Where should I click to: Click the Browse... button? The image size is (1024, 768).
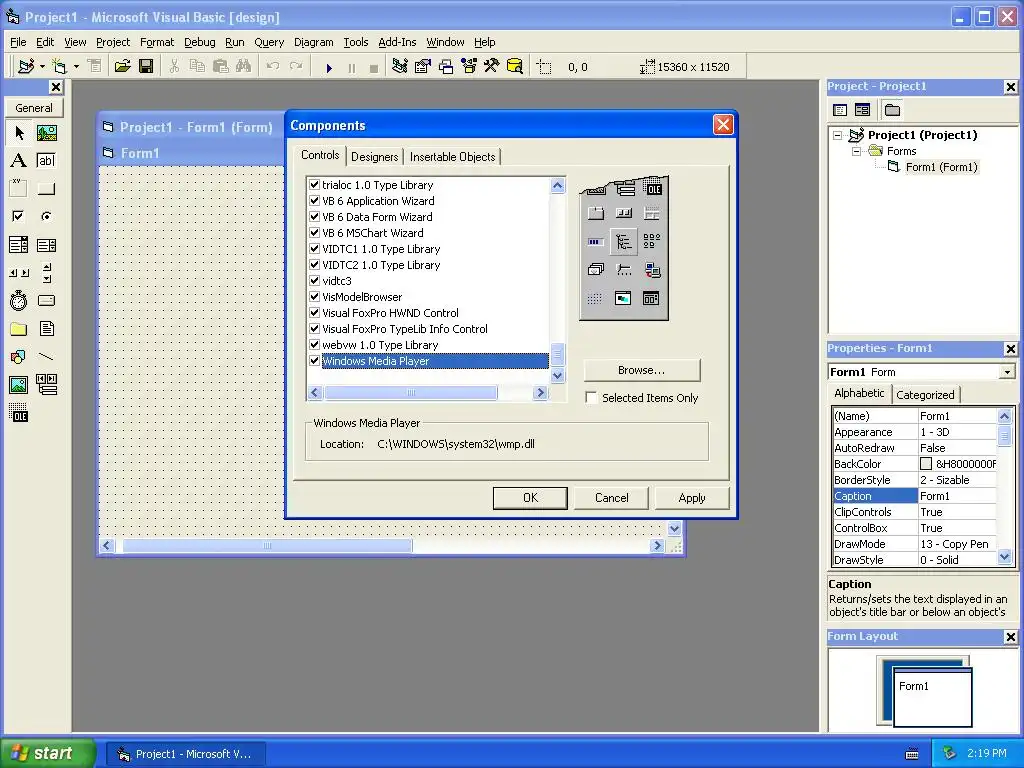[641, 370]
